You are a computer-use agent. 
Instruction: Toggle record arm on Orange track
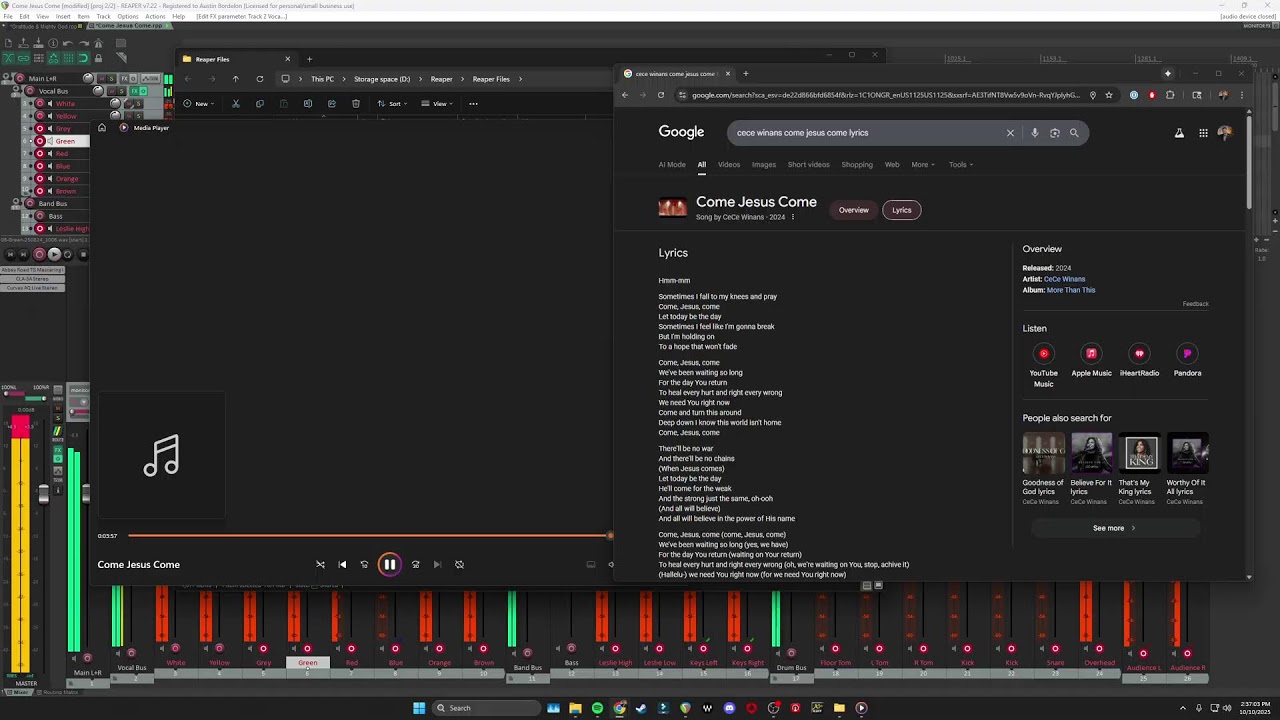[x=40, y=178]
